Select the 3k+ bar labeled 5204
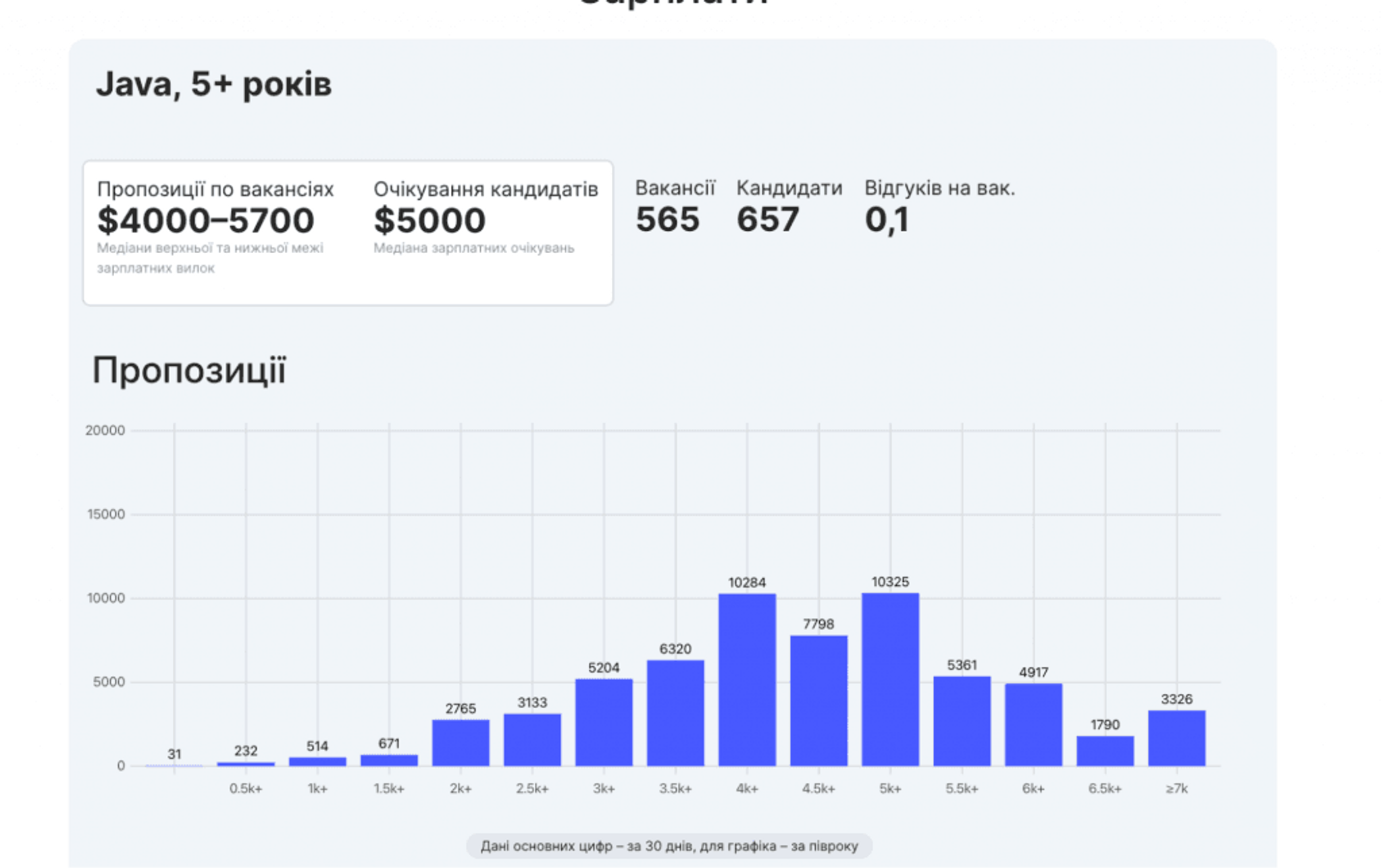1383x868 pixels. [604, 722]
